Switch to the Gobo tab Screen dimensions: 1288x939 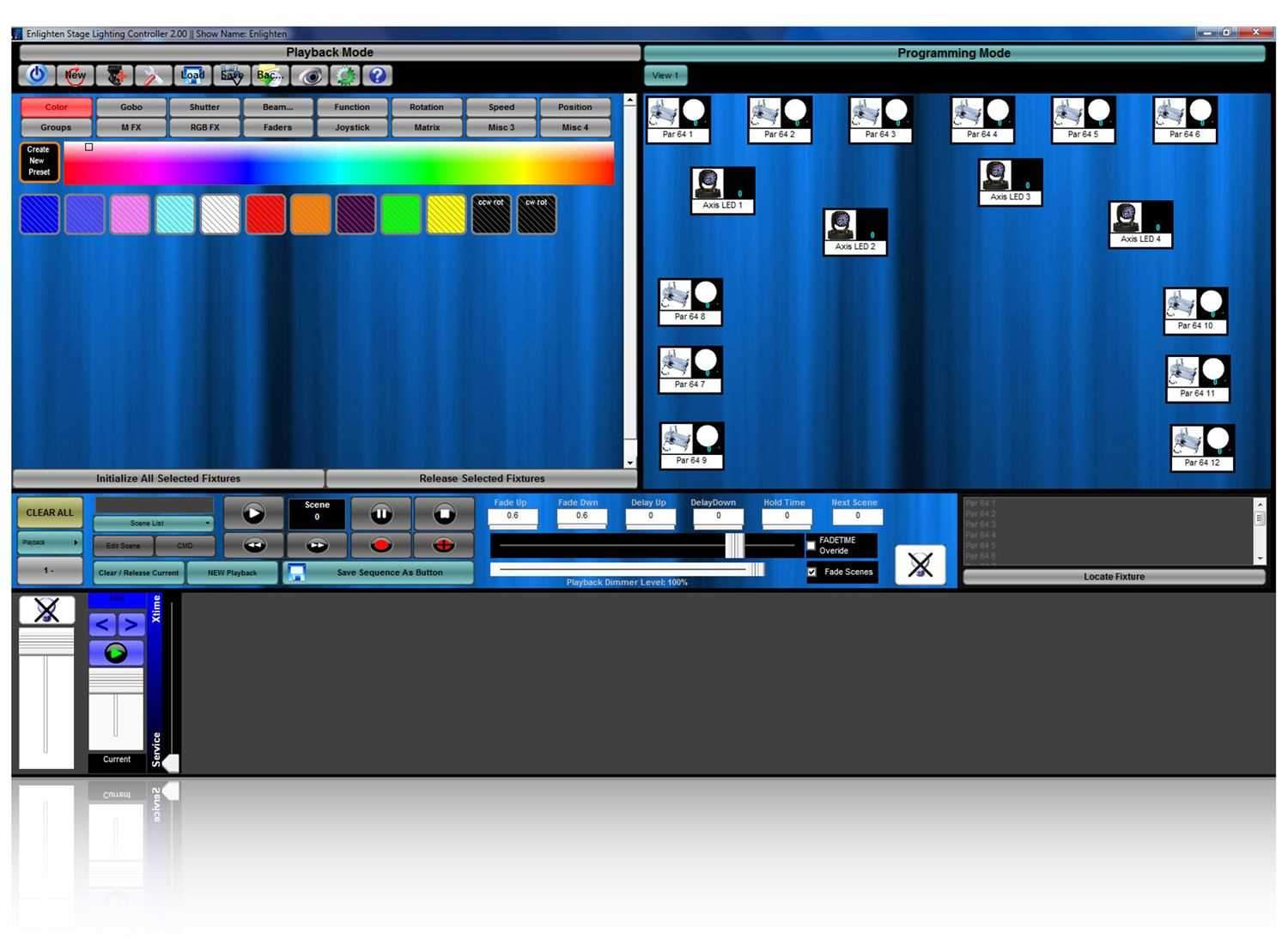click(131, 106)
